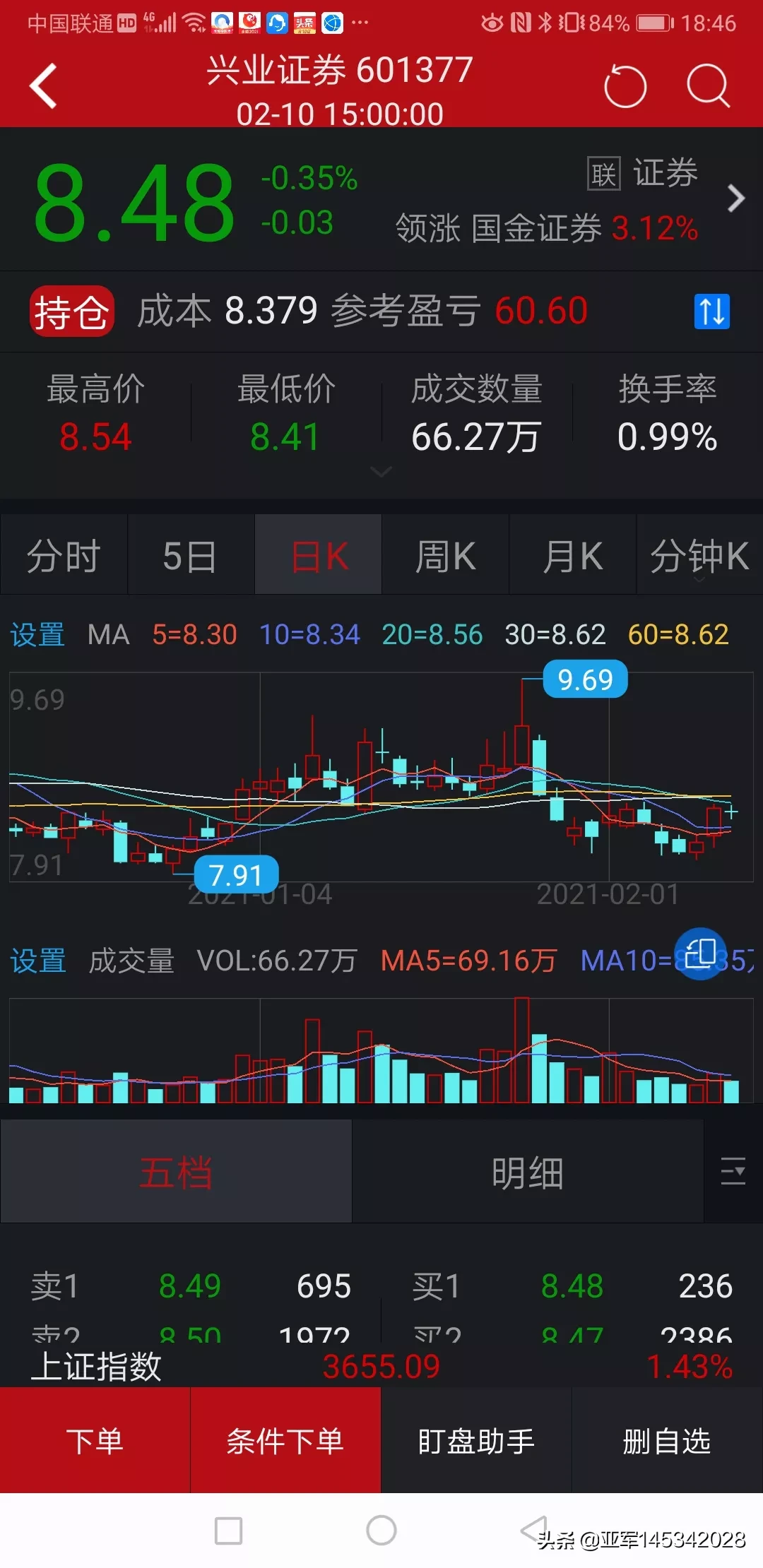Open volume 成交量 设置 link

coord(38,961)
